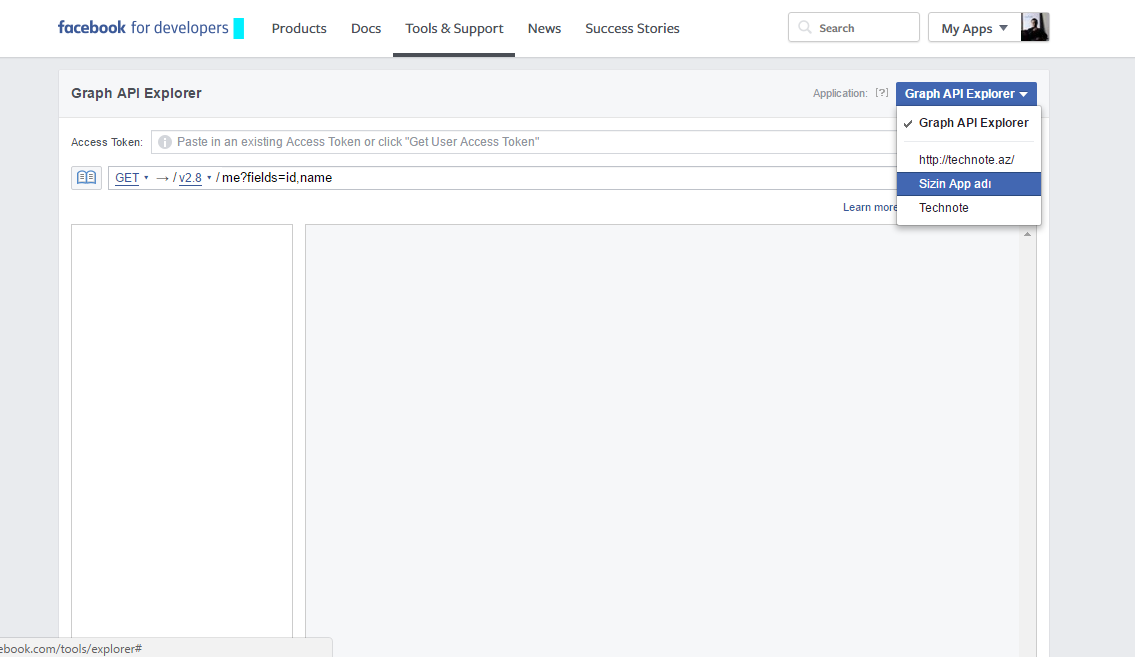The height and width of the screenshot is (657, 1135).
Task: Click into the Access Token input field
Action: pyautogui.click(x=520, y=142)
